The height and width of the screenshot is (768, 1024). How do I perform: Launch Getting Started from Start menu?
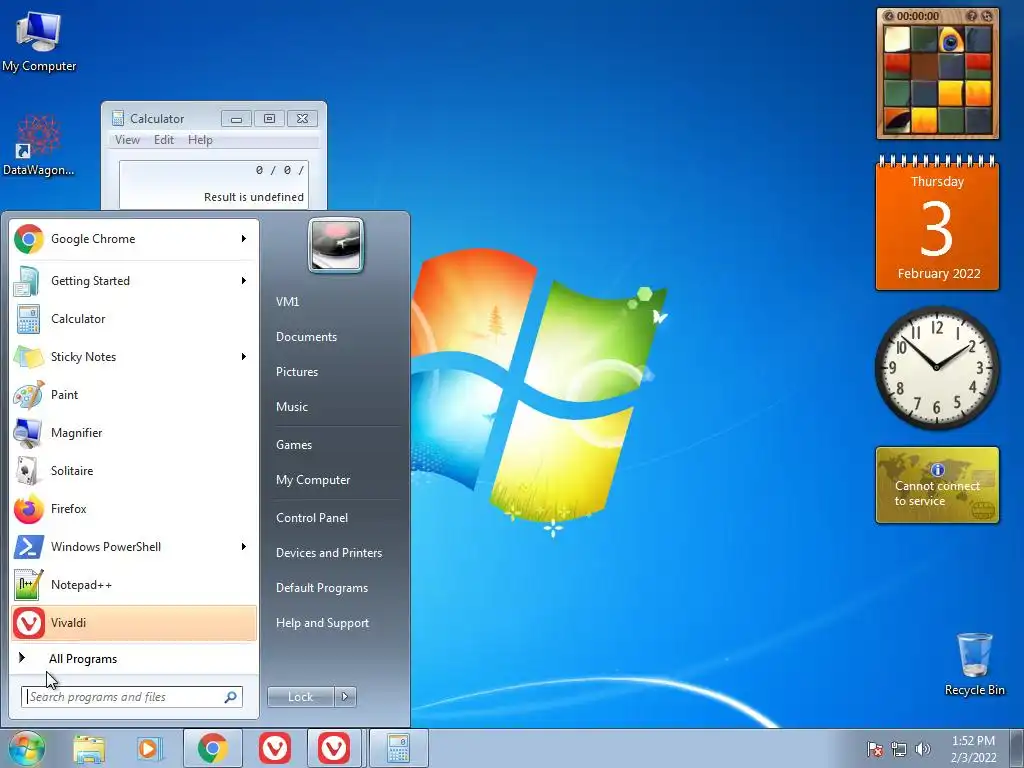point(134,281)
